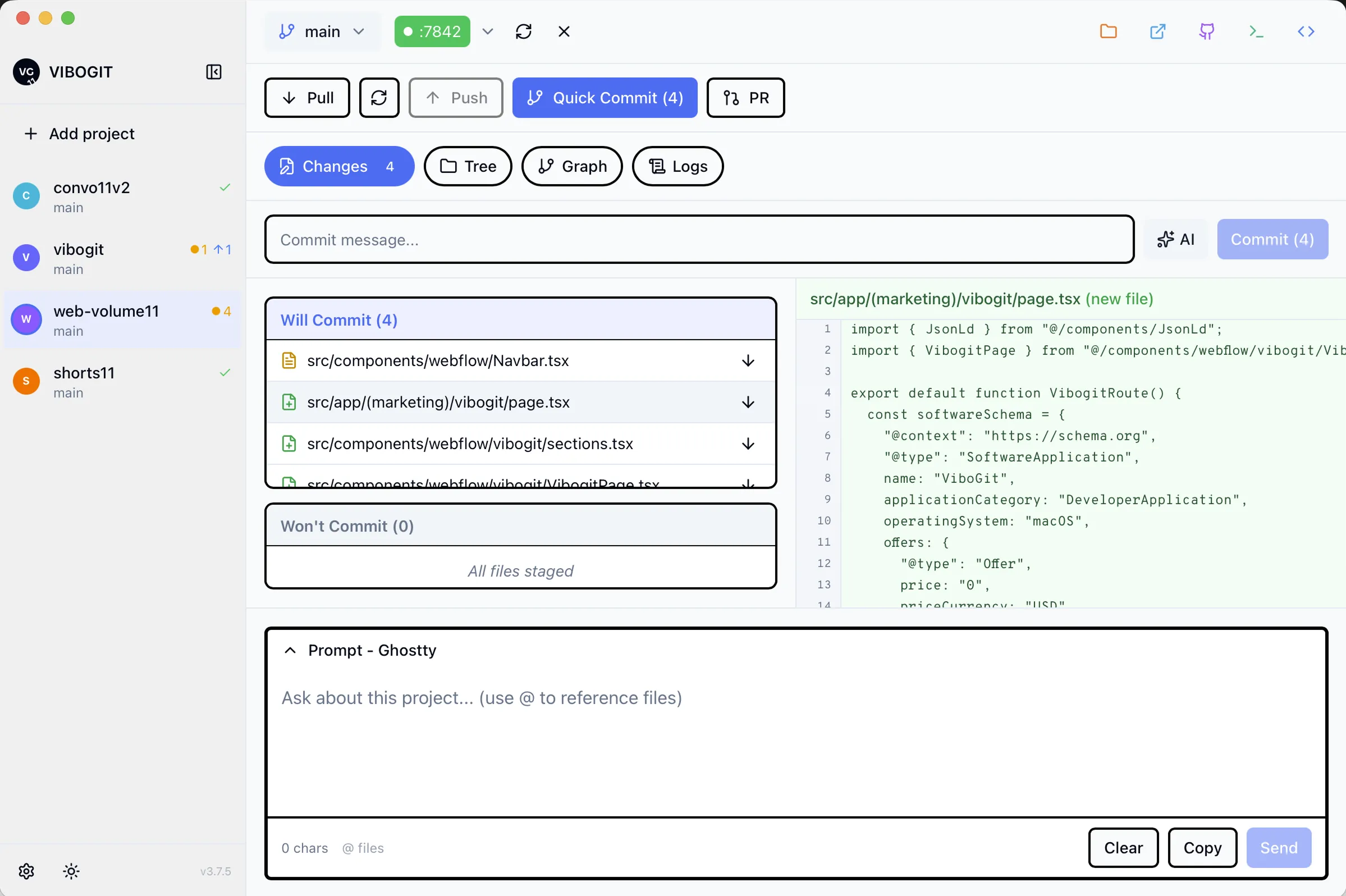
Task: Expand the chevron next to port :7842
Action: 487,31
